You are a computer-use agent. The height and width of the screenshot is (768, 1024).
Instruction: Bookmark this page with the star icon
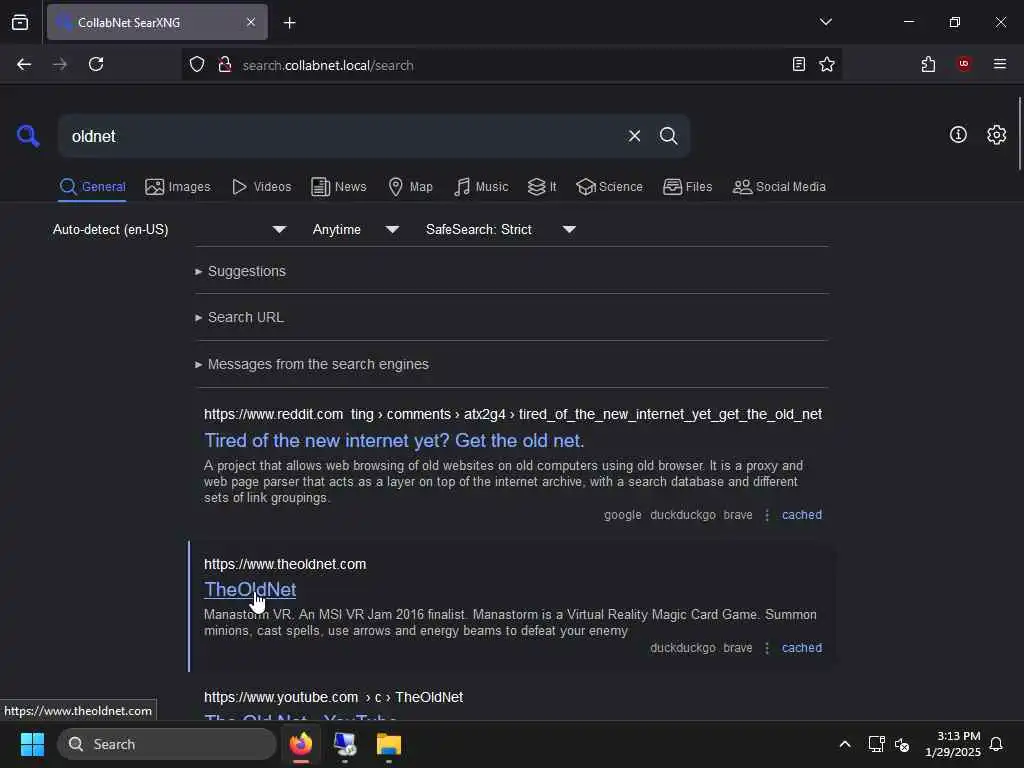point(827,64)
